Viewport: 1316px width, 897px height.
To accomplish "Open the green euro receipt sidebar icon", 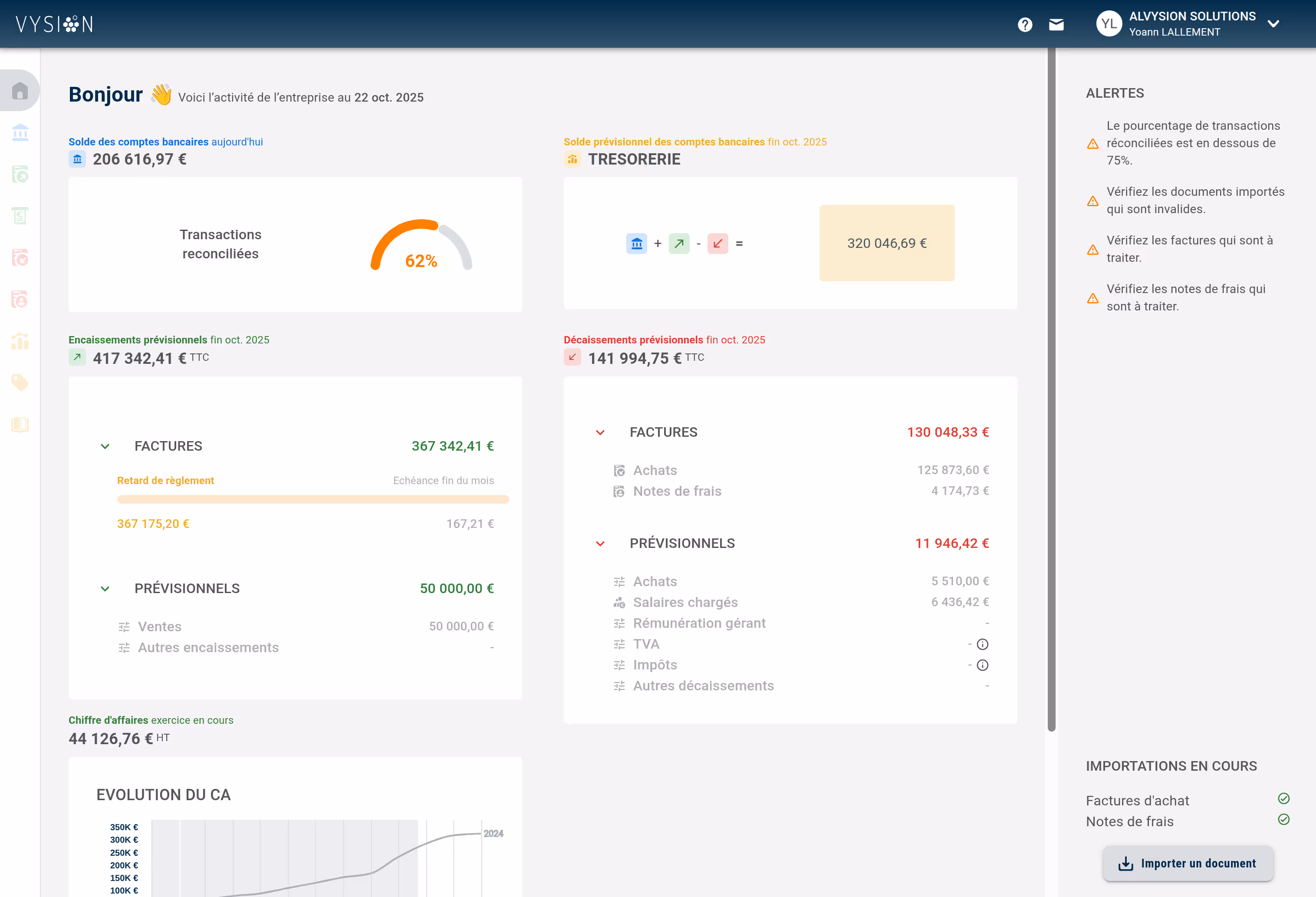I will tap(20, 216).
